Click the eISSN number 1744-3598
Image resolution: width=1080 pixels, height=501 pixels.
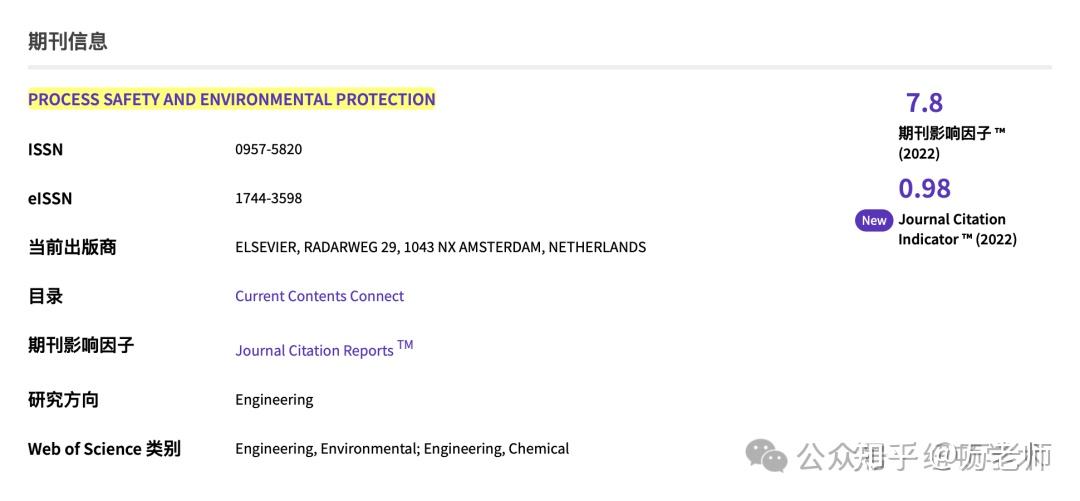pos(268,198)
